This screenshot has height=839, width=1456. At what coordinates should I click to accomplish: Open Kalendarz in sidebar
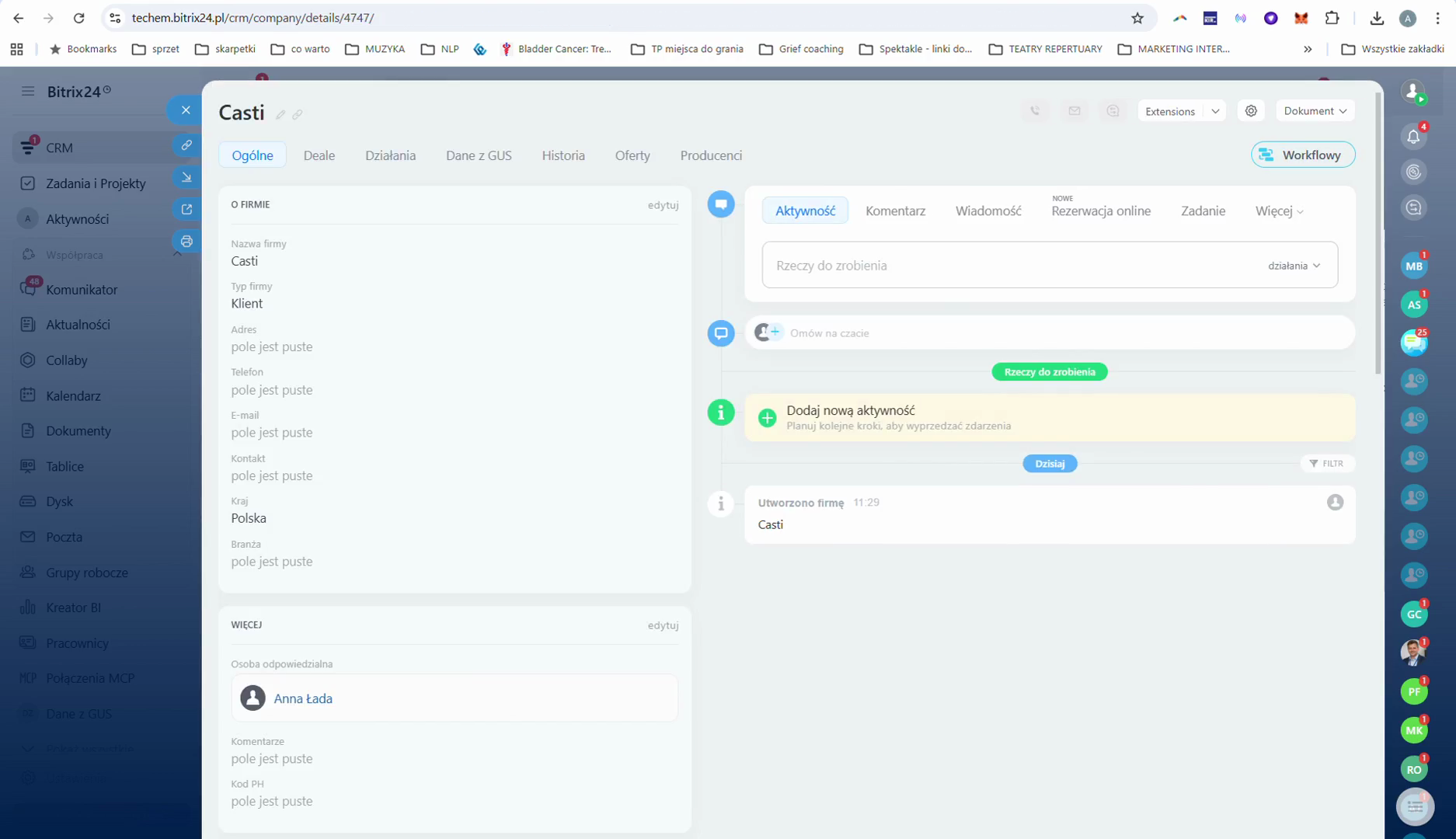coord(73,395)
